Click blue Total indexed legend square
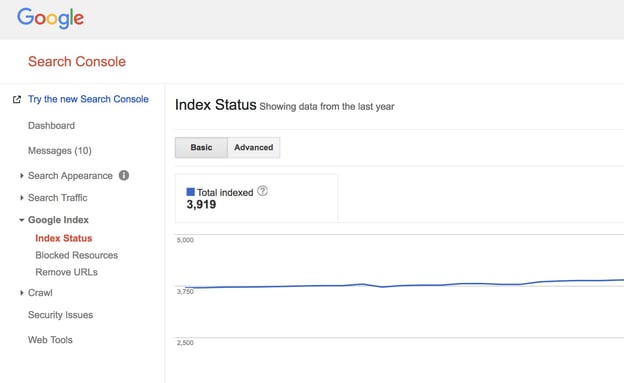Viewport: 624px width, 383px height. click(191, 192)
